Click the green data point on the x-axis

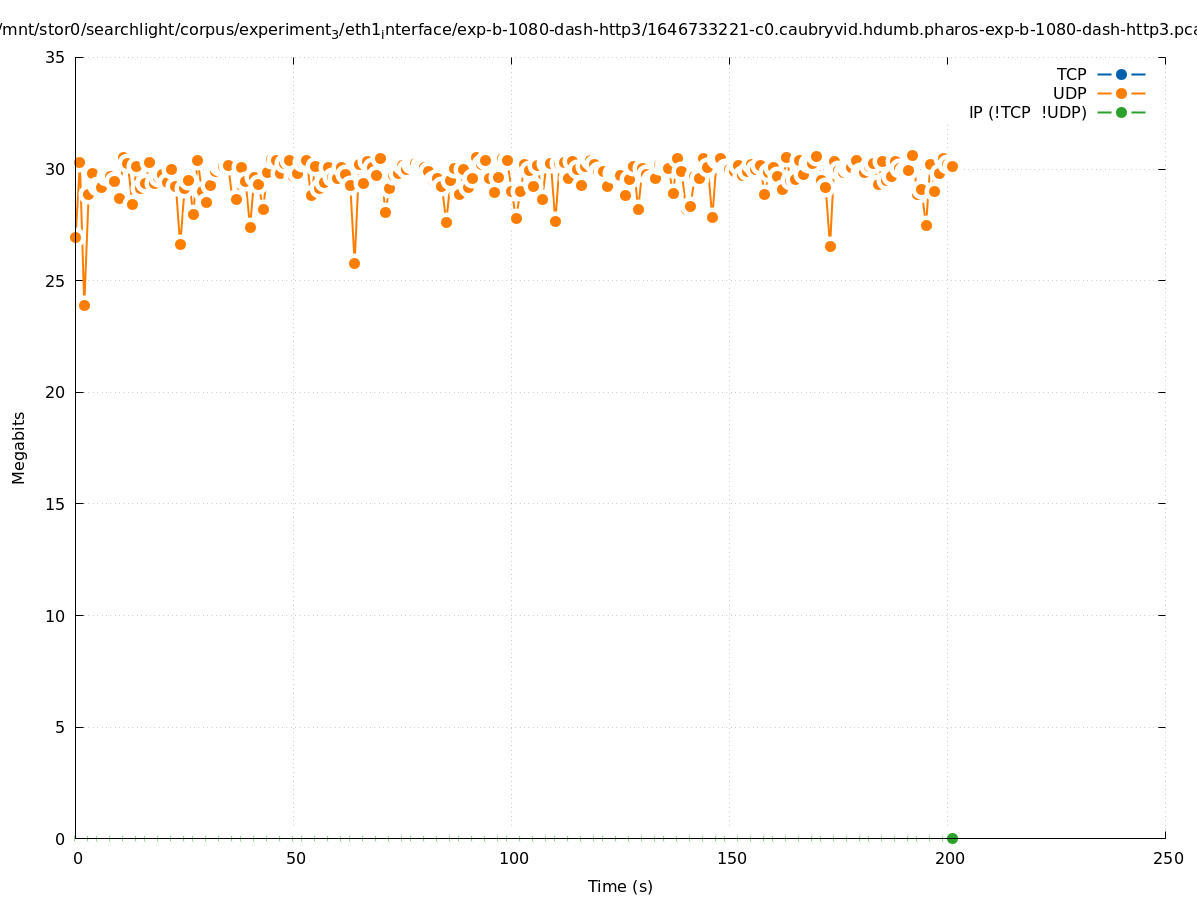click(x=952, y=838)
